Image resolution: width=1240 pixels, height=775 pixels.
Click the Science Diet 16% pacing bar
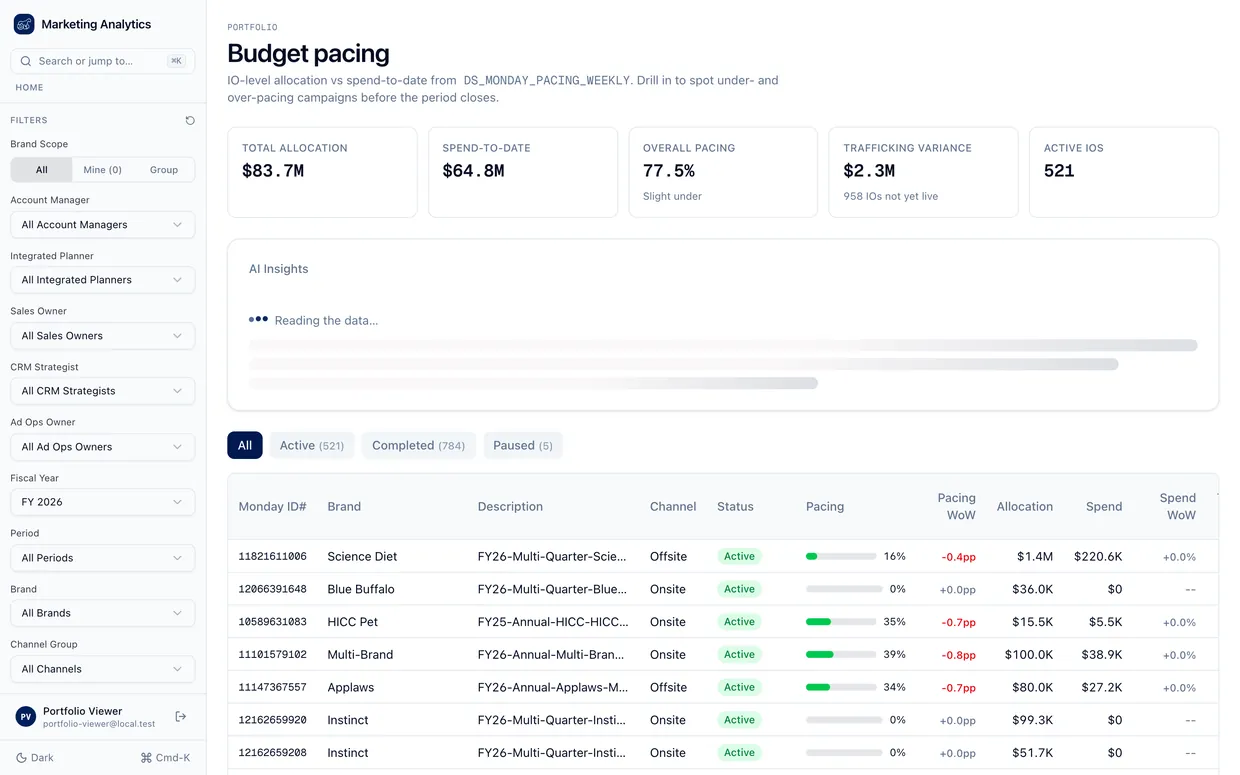pyautogui.click(x=841, y=556)
